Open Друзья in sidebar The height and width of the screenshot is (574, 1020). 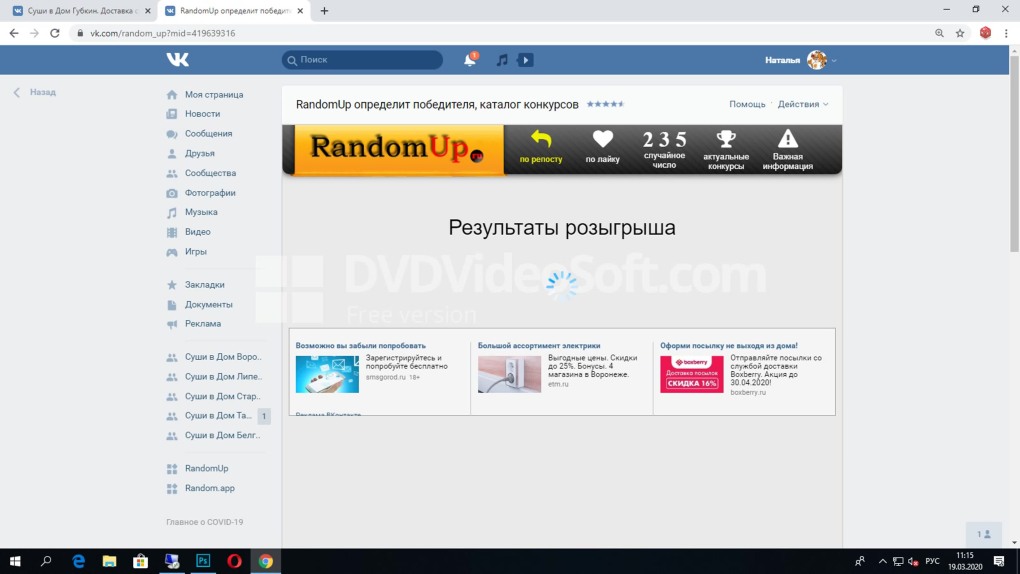pos(199,154)
